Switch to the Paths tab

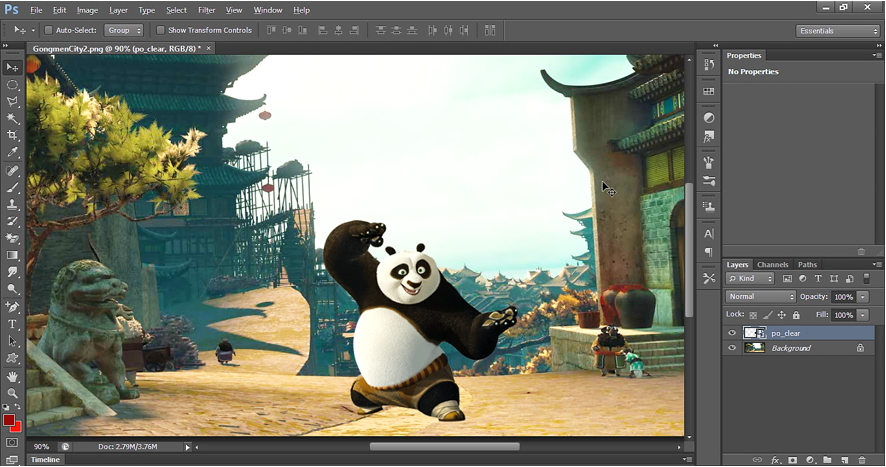point(807,265)
